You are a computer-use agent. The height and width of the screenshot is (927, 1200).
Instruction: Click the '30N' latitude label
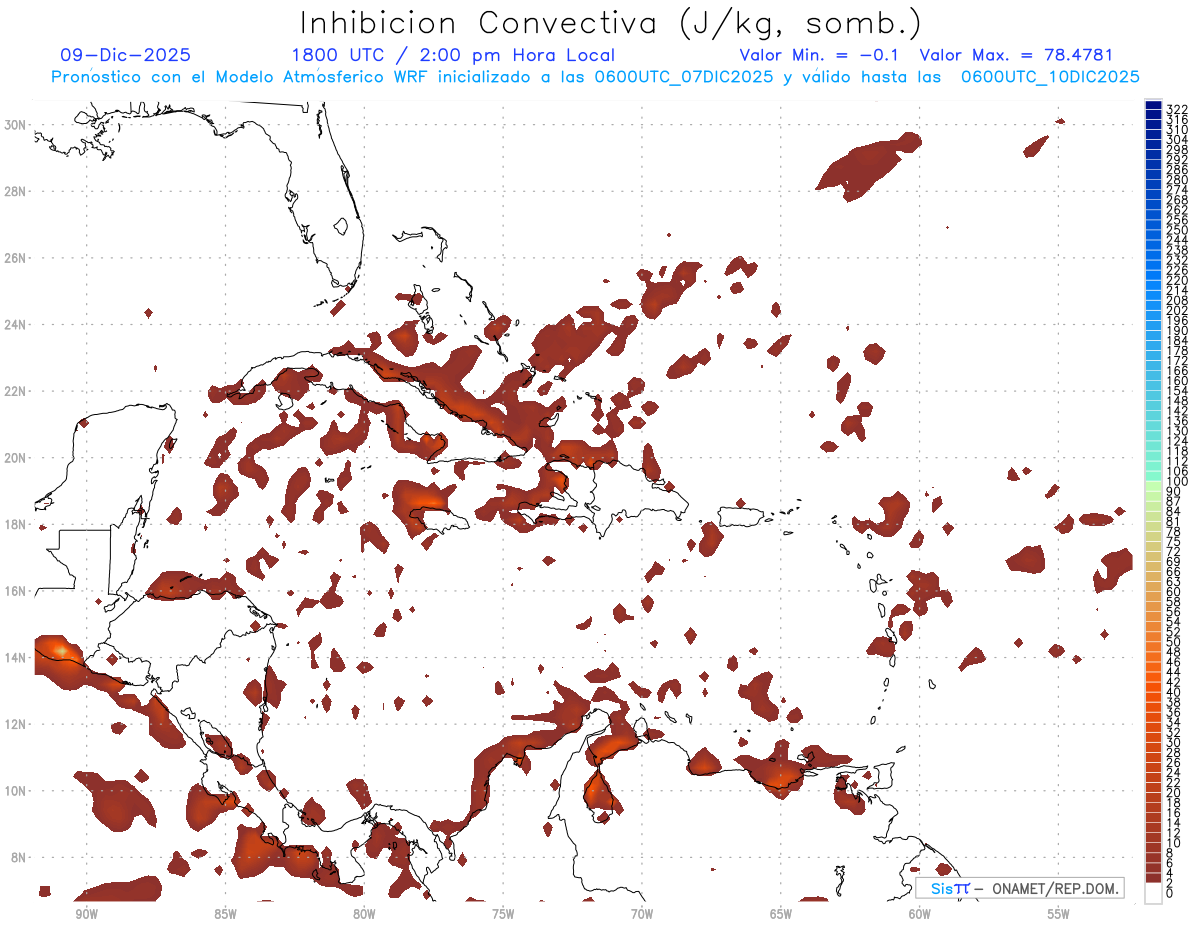point(15,125)
